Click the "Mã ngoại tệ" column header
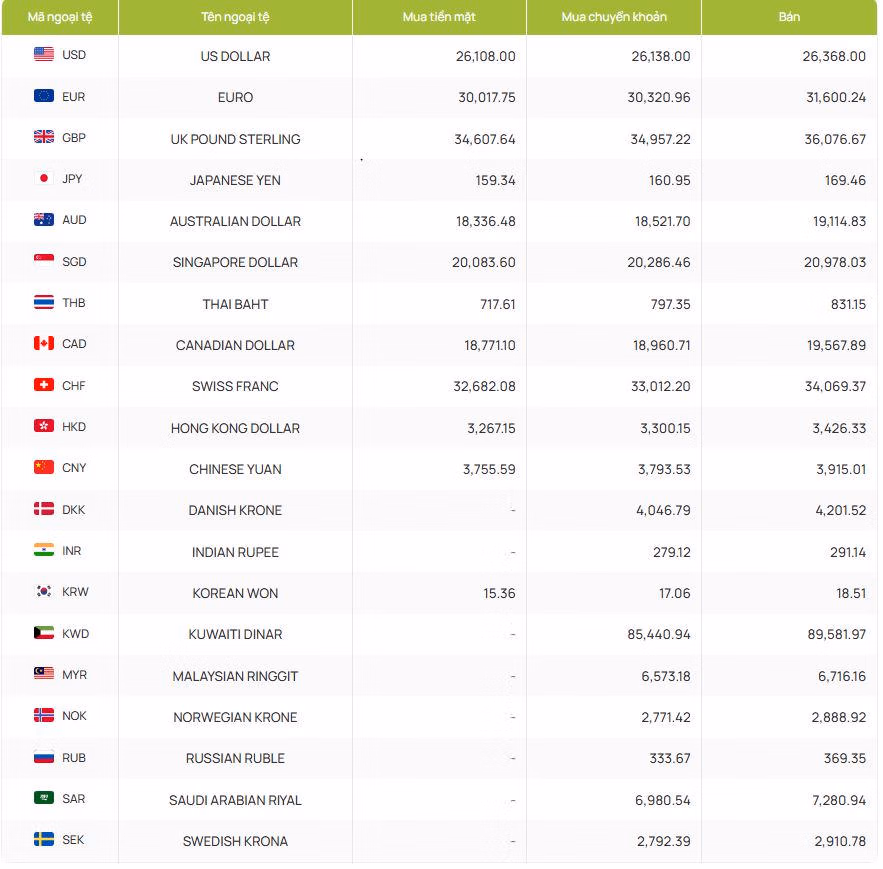This screenshot has height=869, width=883. pyautogui.click(x=59, y=17)
